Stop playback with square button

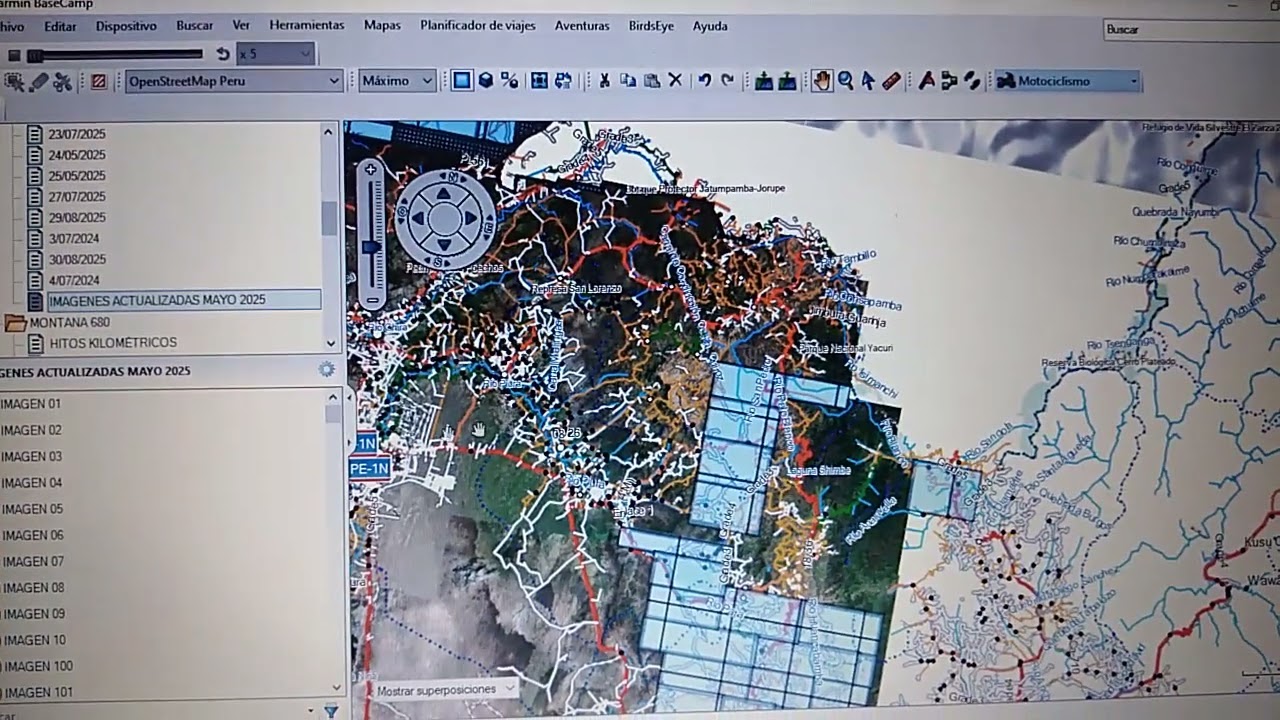click(x=14, y=55)
